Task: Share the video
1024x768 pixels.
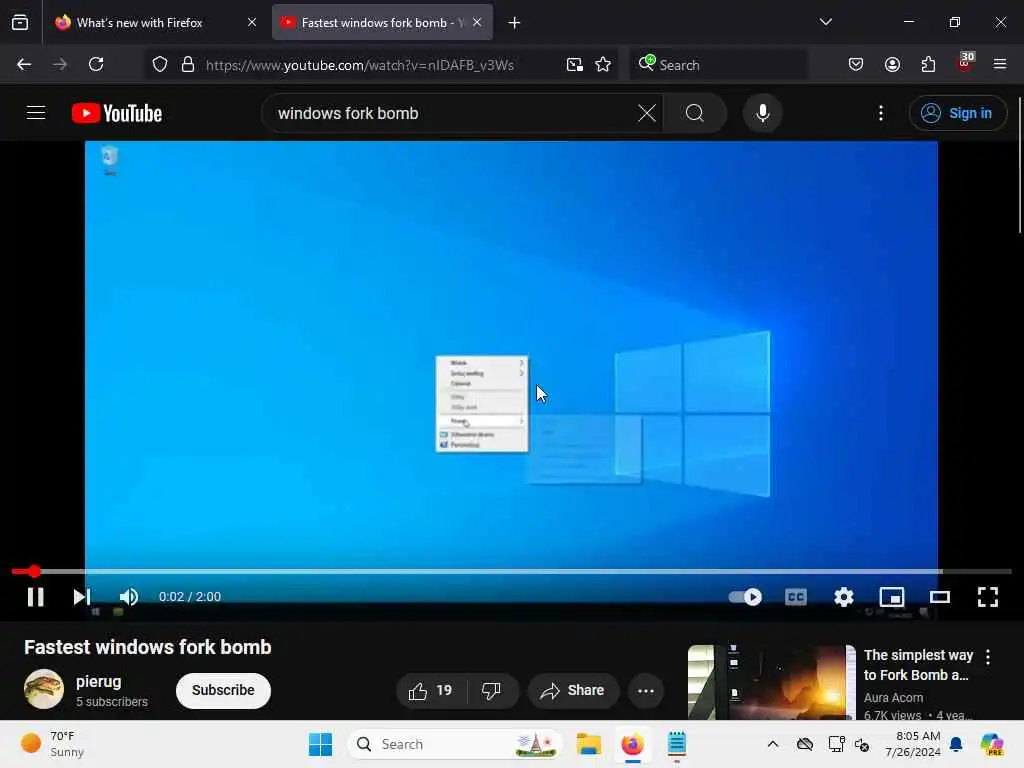Action: (573, 691)
